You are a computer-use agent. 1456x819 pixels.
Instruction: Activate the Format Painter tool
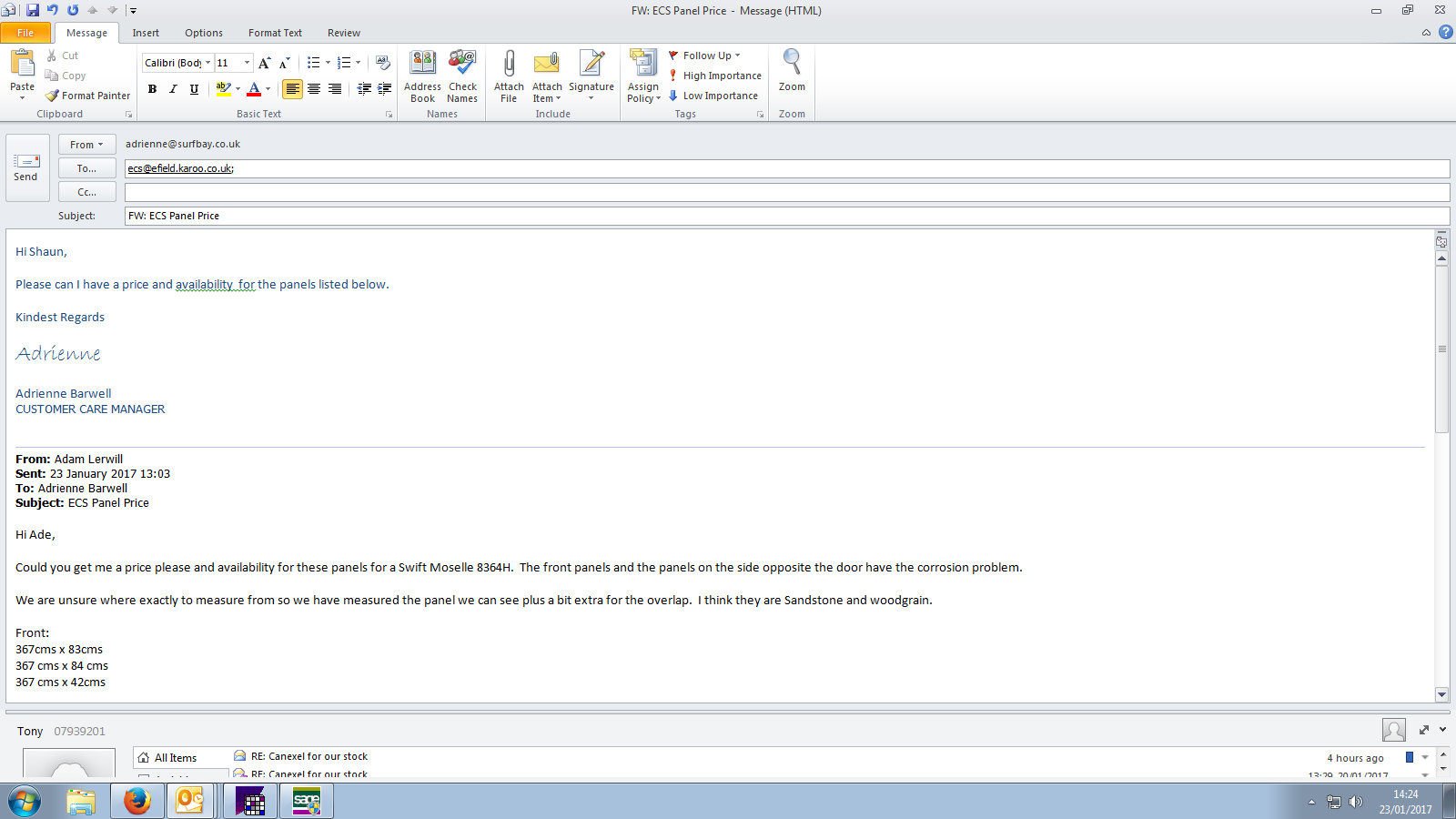tap(88, 96)
